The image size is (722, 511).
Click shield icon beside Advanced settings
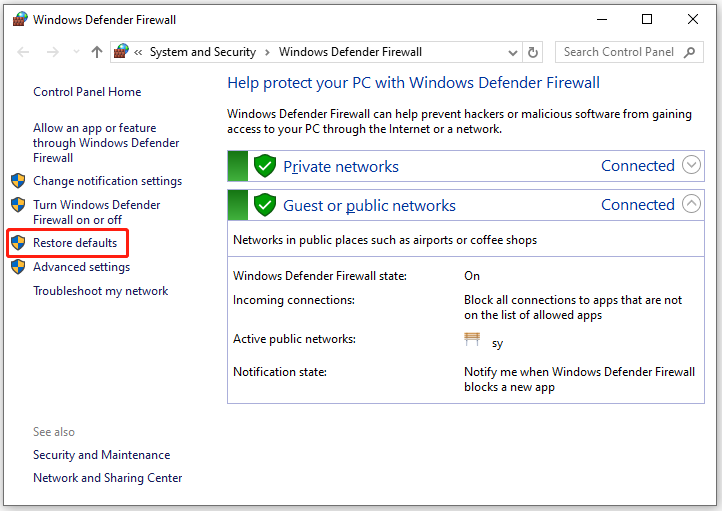pyautogui.click(x=18, y=267)
